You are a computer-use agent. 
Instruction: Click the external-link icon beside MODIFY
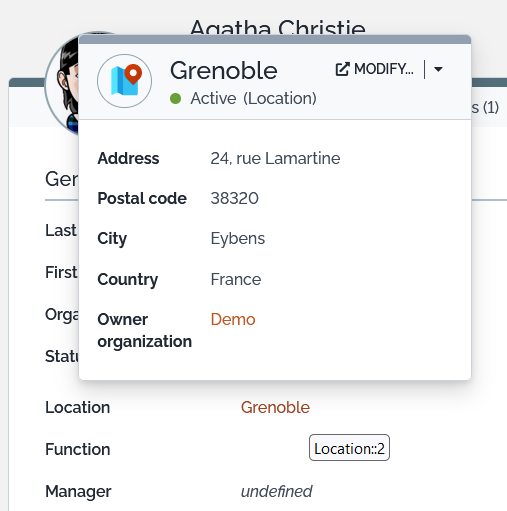coord(342,69)
